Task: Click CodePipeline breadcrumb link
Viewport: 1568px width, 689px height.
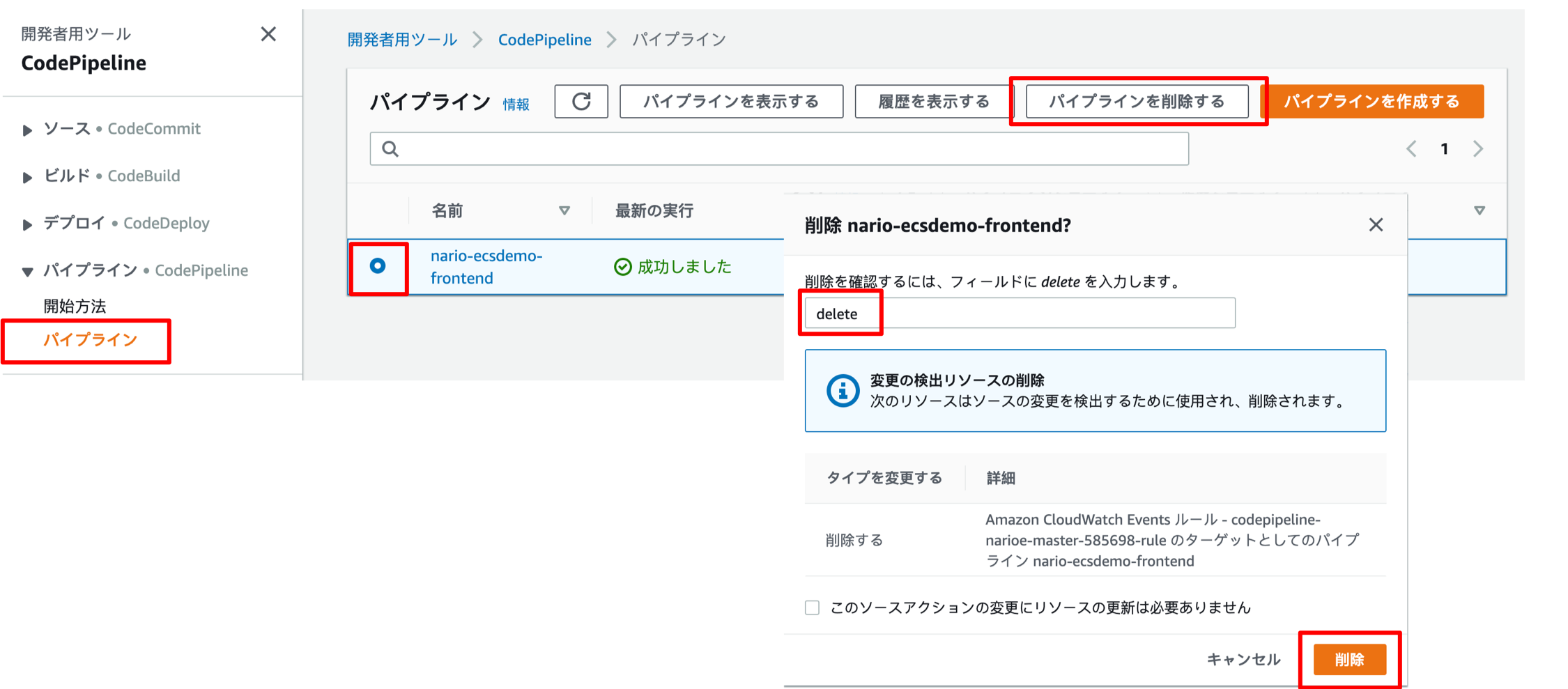Action: 544,40
